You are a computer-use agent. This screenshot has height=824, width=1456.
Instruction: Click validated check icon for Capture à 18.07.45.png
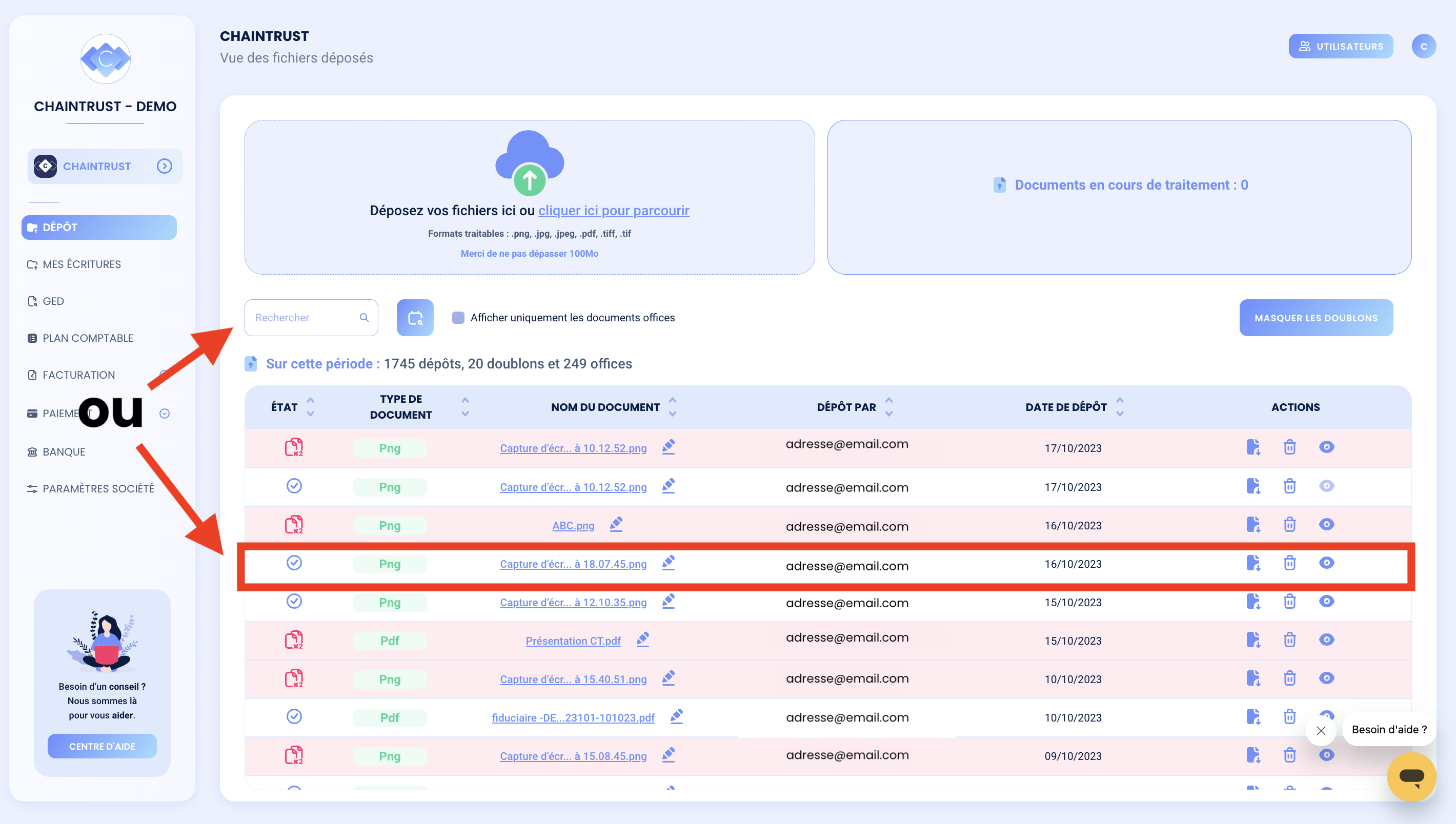tap(294, 563)
